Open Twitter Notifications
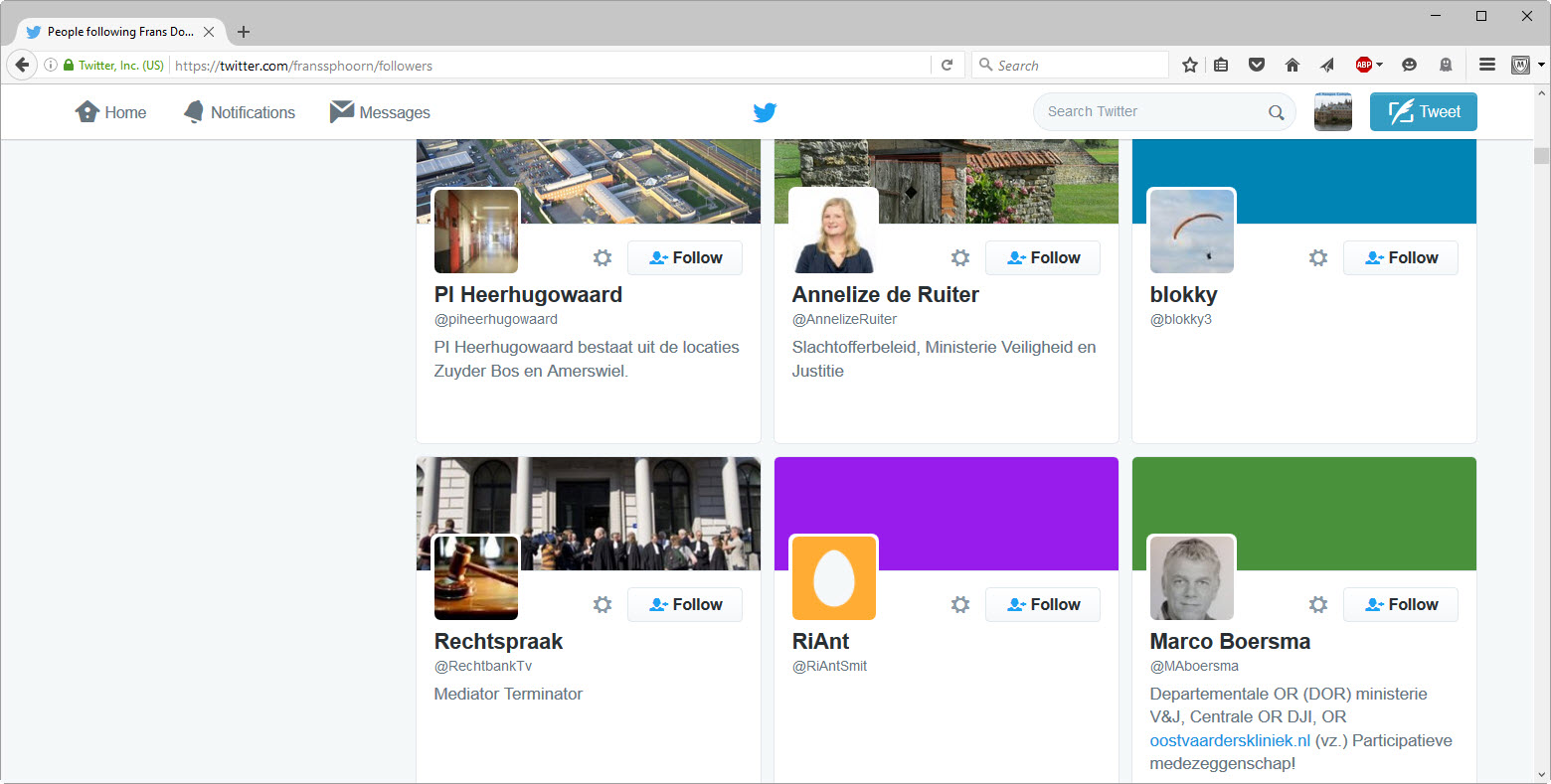The width and height of the screenshot is (1551, 784). point(239,112)
